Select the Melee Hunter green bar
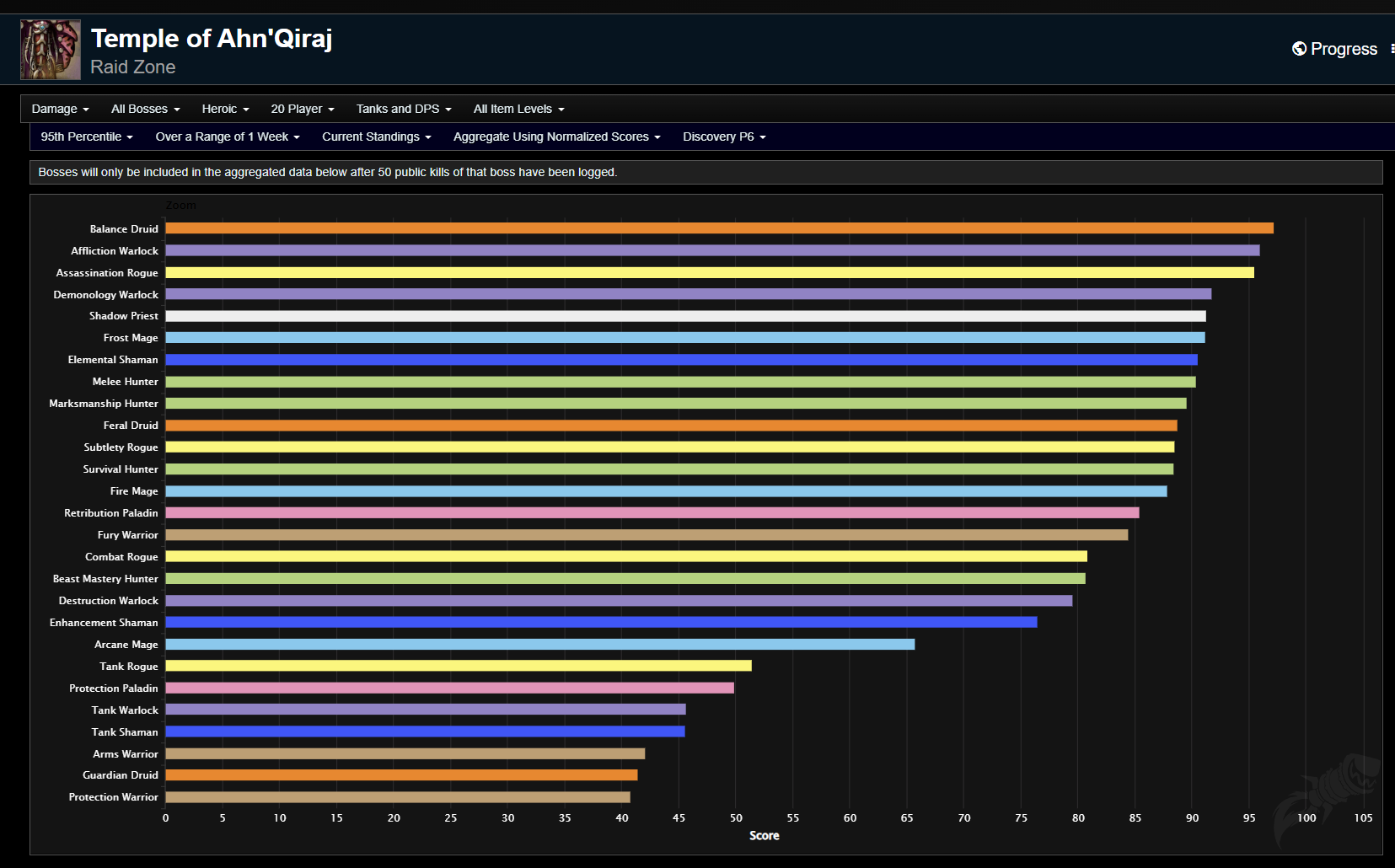 click(680, 382)
